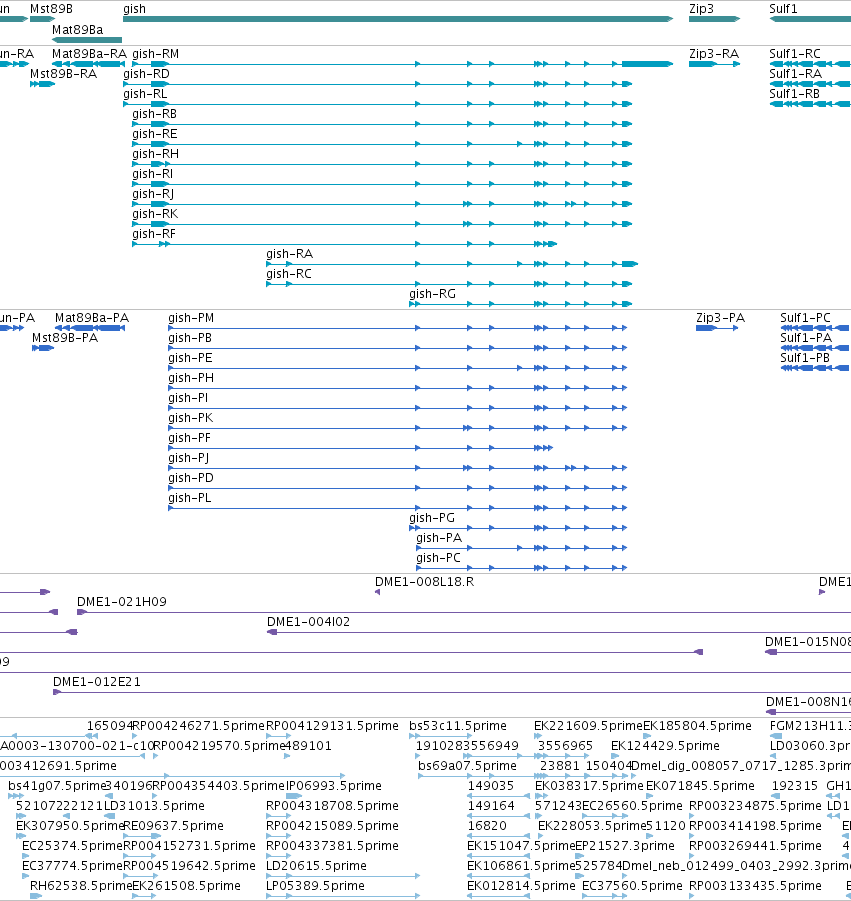Click the gish-RA transcript label
Viewport: 851px width, 901px height.
(289, 254)
